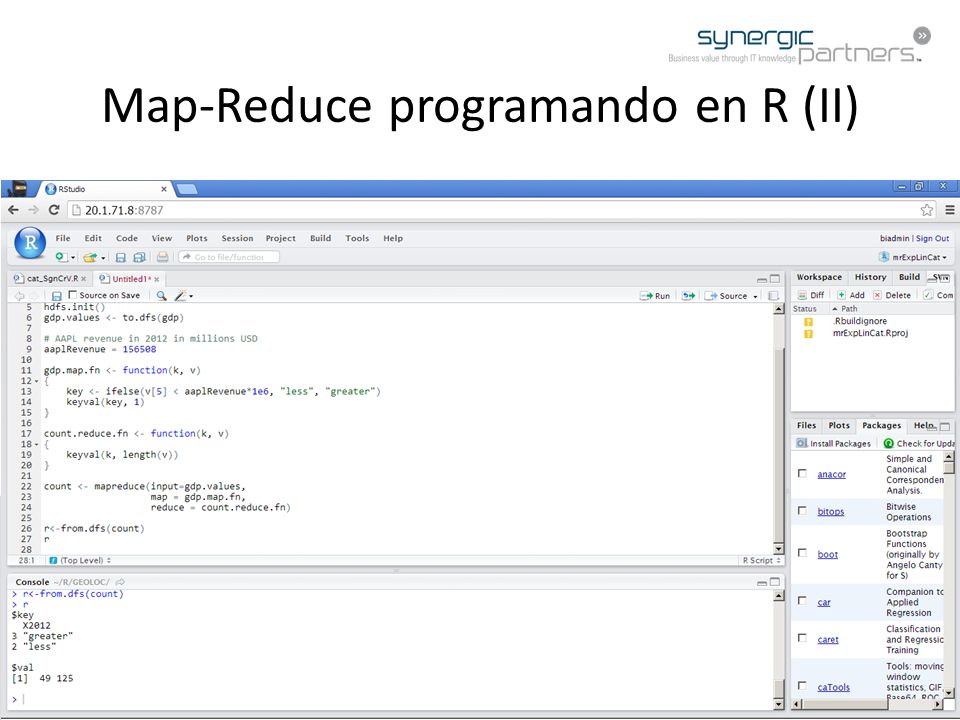Click the save all files icon
960x720 pixels.
pyautogui.click(x=140, y=258)
